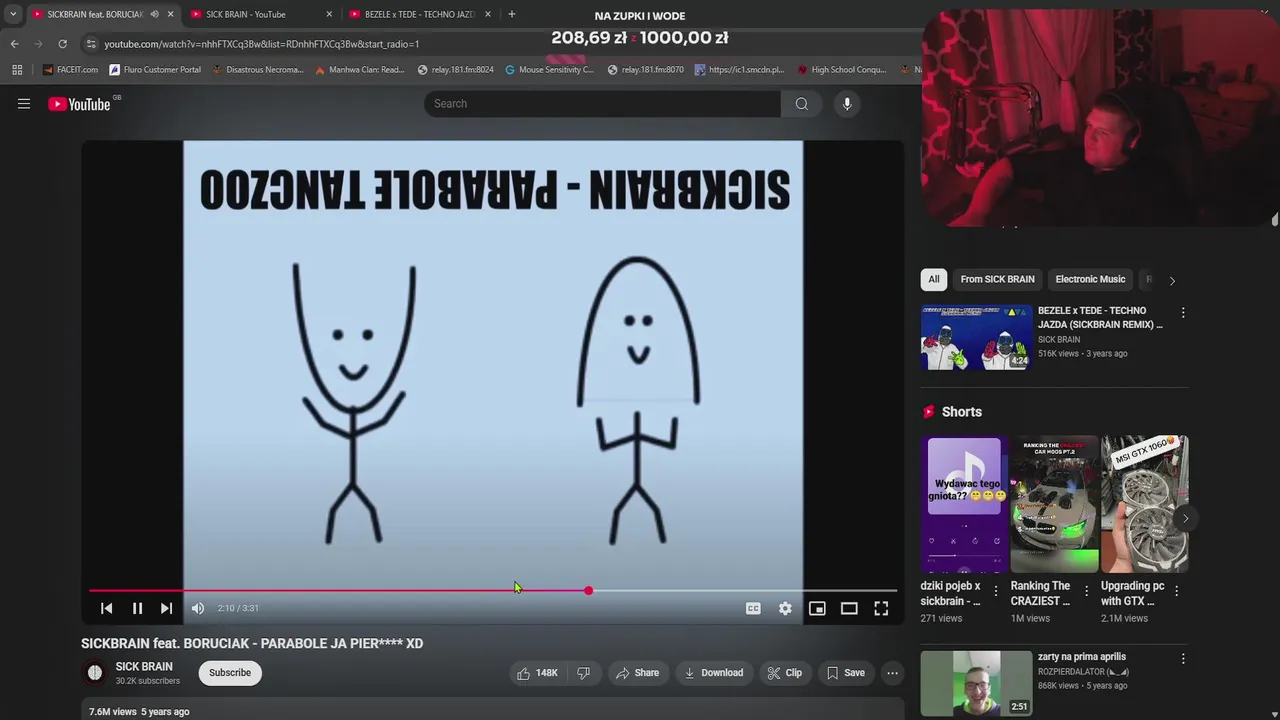
Task: Toggle theater mode view
Action: tap(849, 608)
